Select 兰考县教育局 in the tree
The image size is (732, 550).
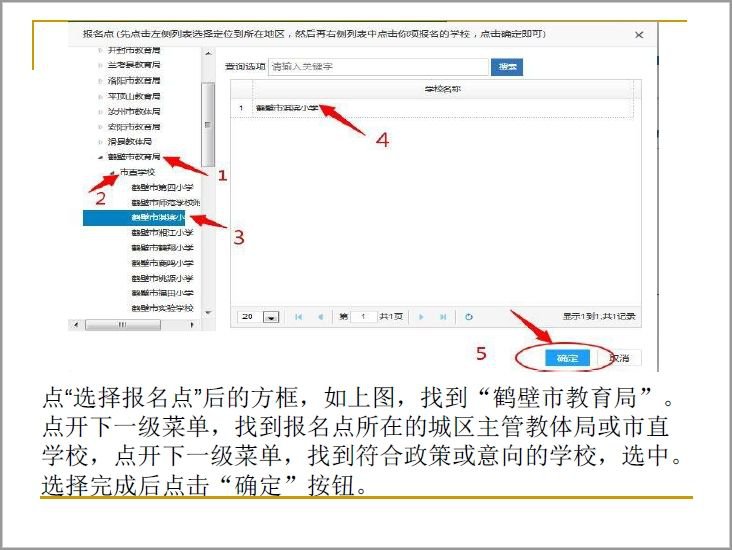tap(134, 65)
